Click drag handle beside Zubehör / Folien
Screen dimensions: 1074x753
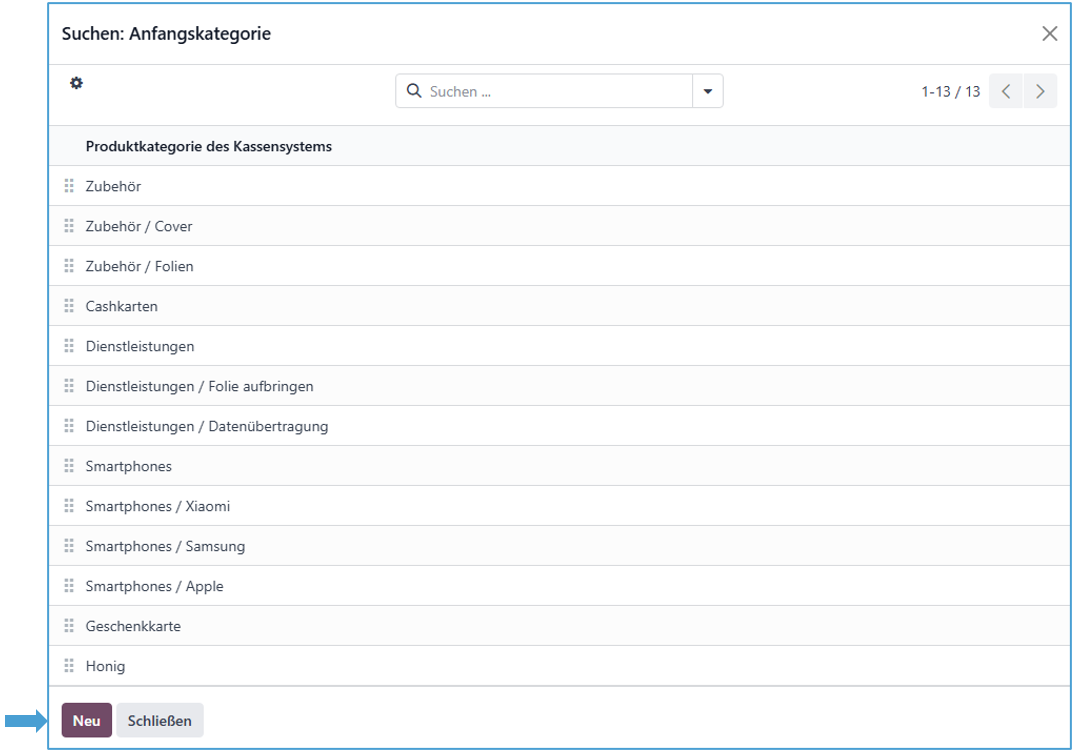click(69, 266)
